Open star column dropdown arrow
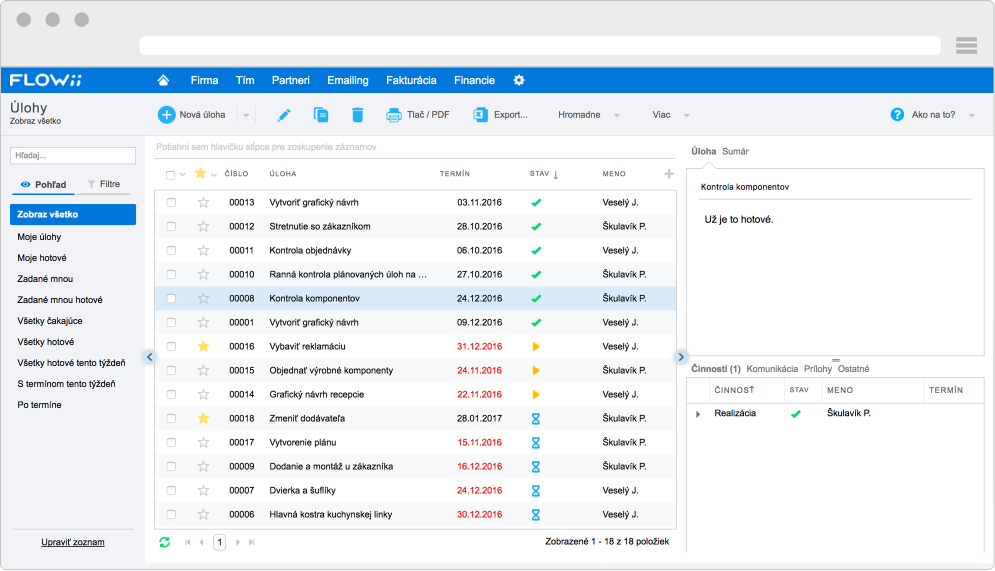The image size is (995, 571). pyautogui.click(x=214, y=175)
